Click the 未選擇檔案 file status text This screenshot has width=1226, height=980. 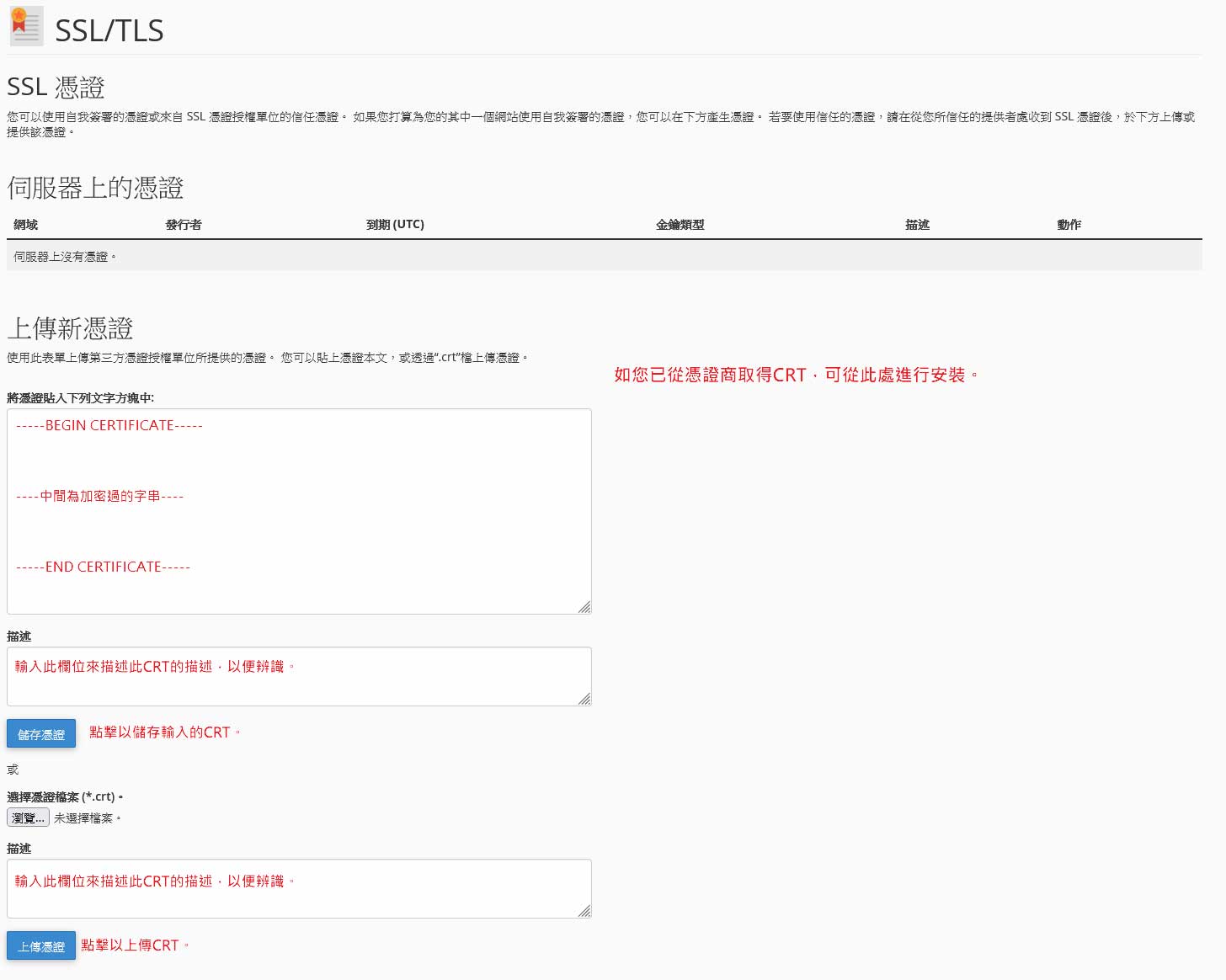click(x=88, y=818)
